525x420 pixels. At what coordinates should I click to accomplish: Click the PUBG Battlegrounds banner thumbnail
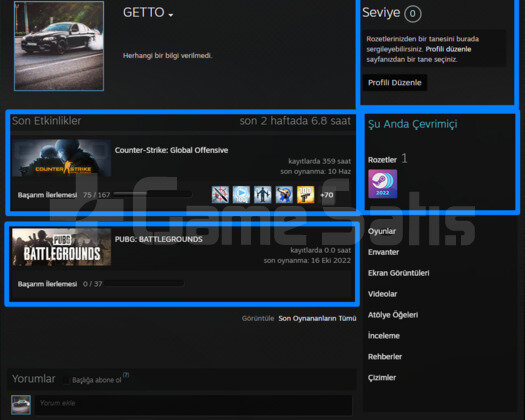pos(62,247)
